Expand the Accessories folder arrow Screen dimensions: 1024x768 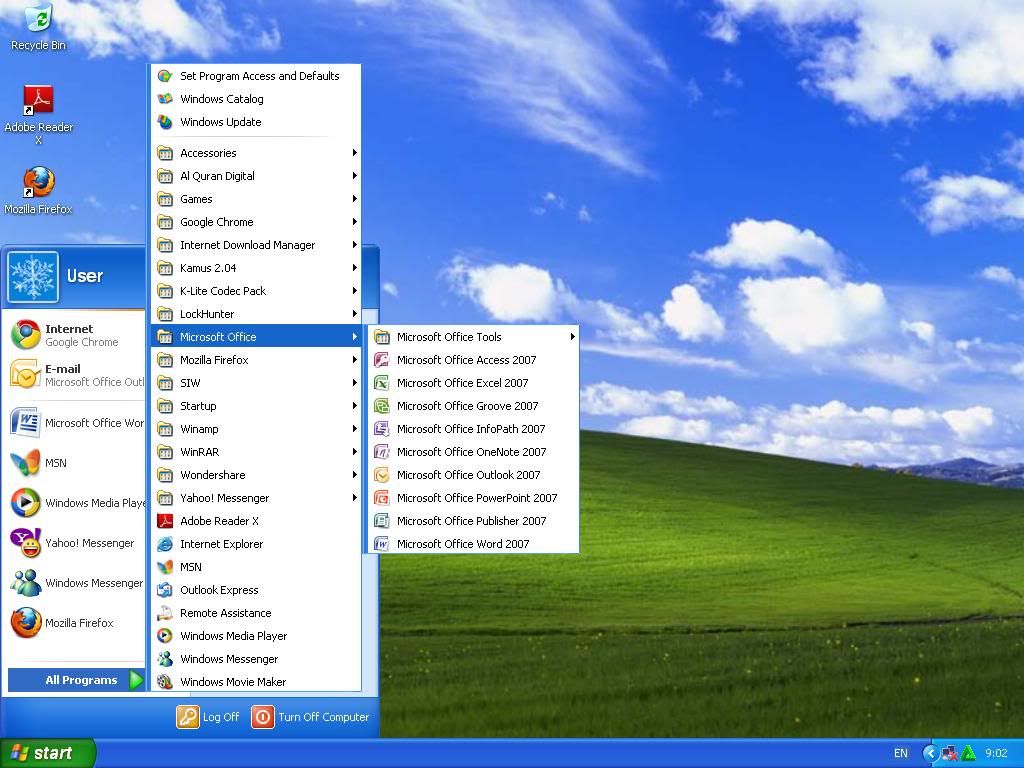[x=354, y=153]
